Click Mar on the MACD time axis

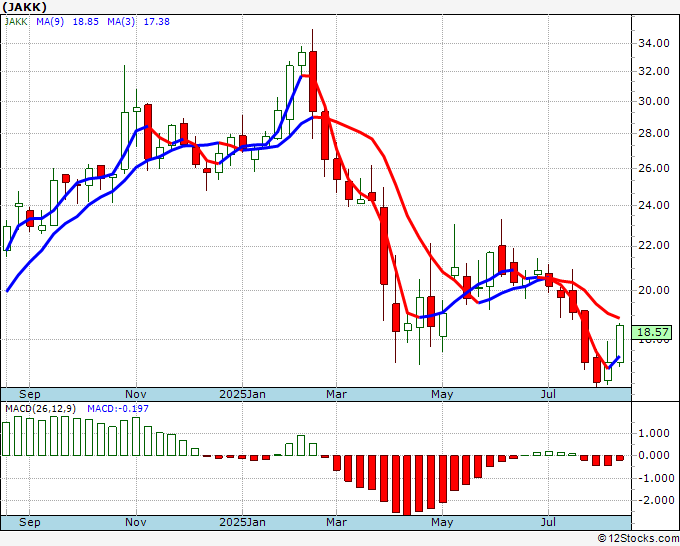click(337, 522)
